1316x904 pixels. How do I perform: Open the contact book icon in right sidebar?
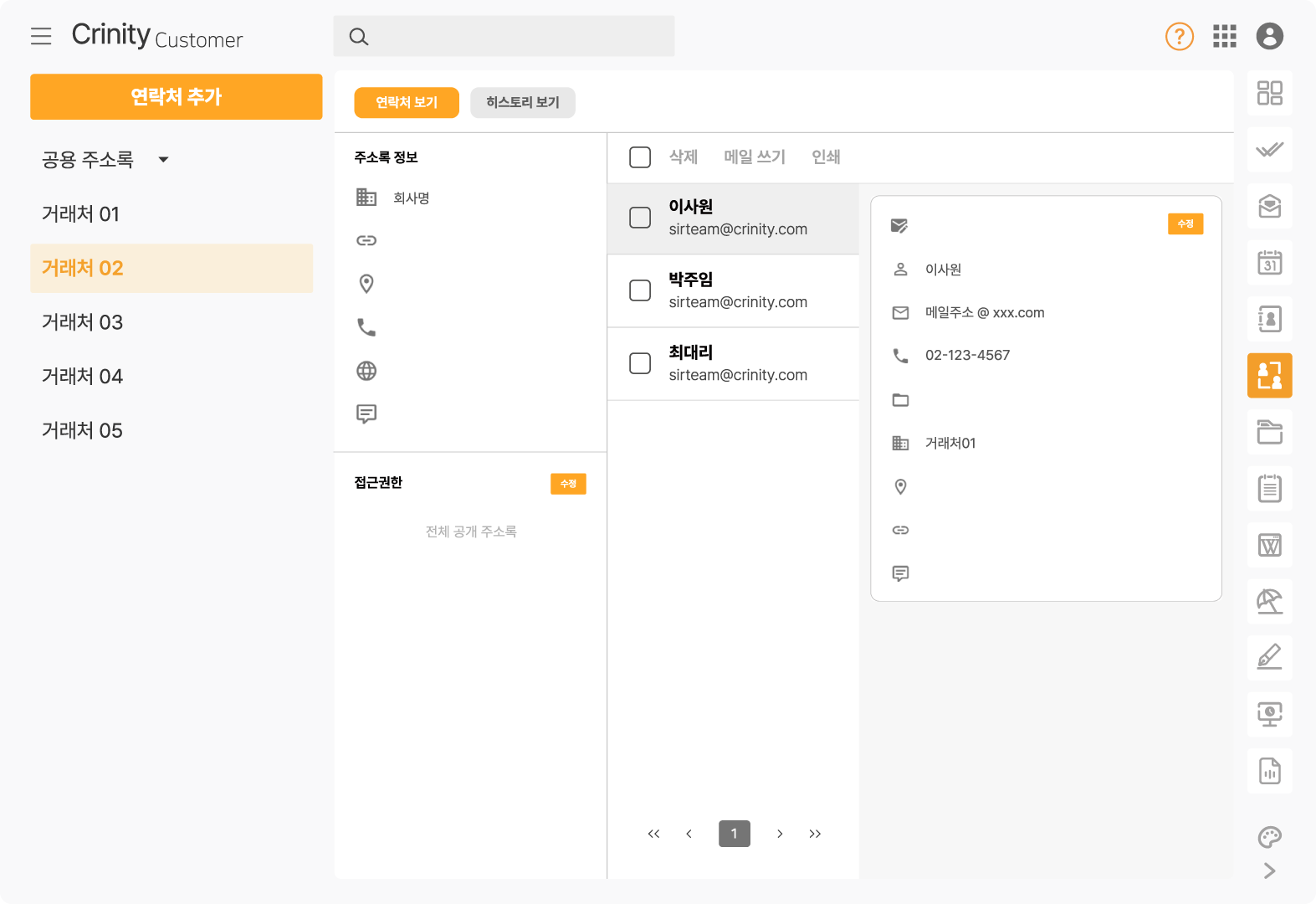point(1270,319)
